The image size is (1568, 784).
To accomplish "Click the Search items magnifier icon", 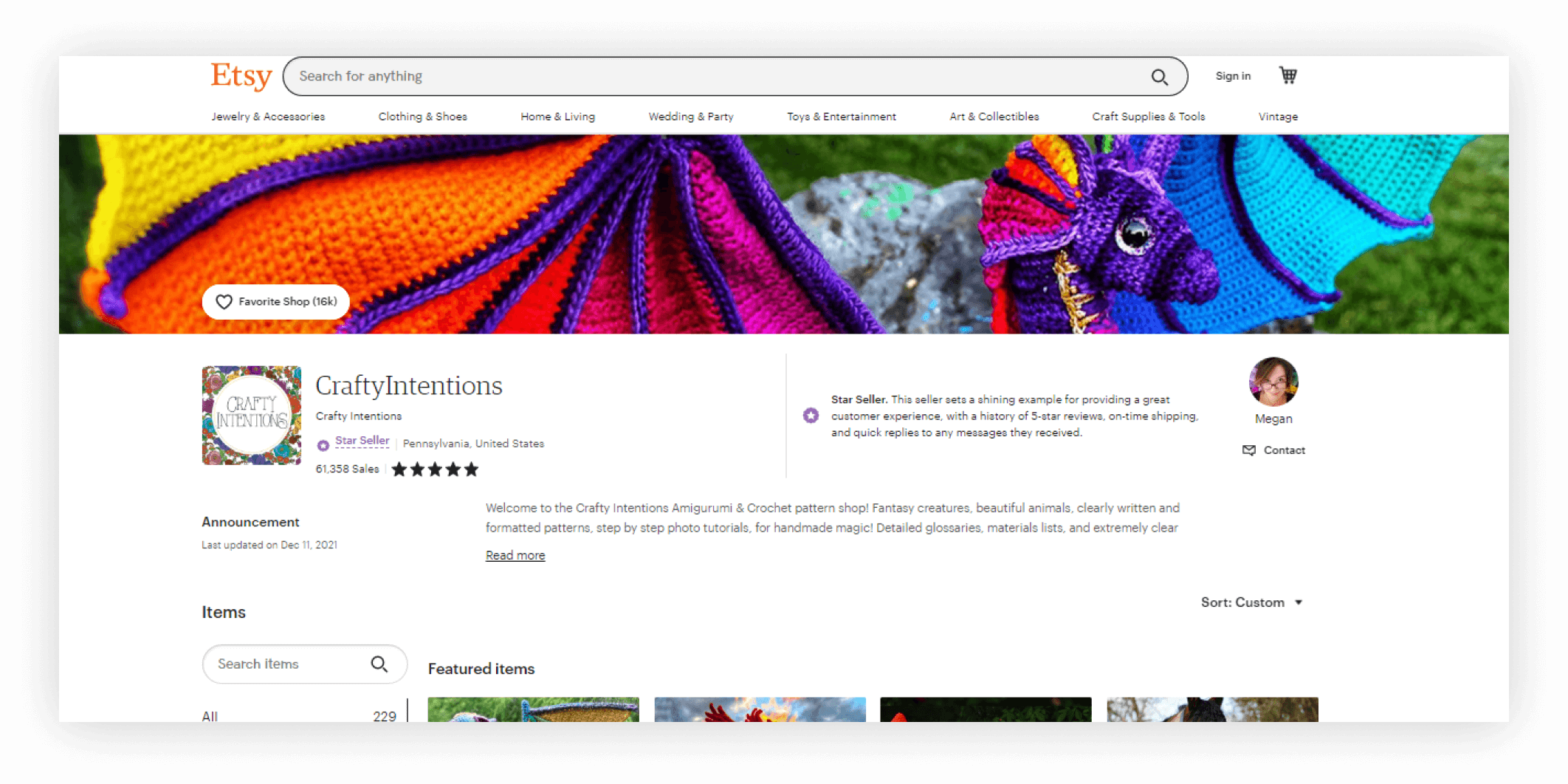I will [379, 664].
